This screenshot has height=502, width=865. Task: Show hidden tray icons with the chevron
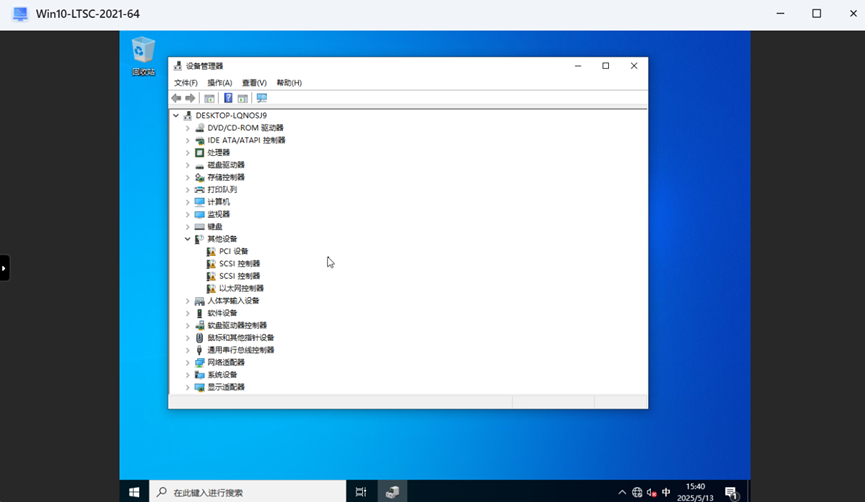click(622, 492)
